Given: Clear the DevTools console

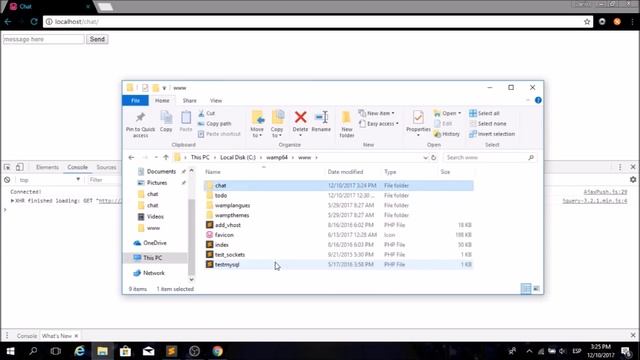Looking at the screenshot, I should (7, 180).
